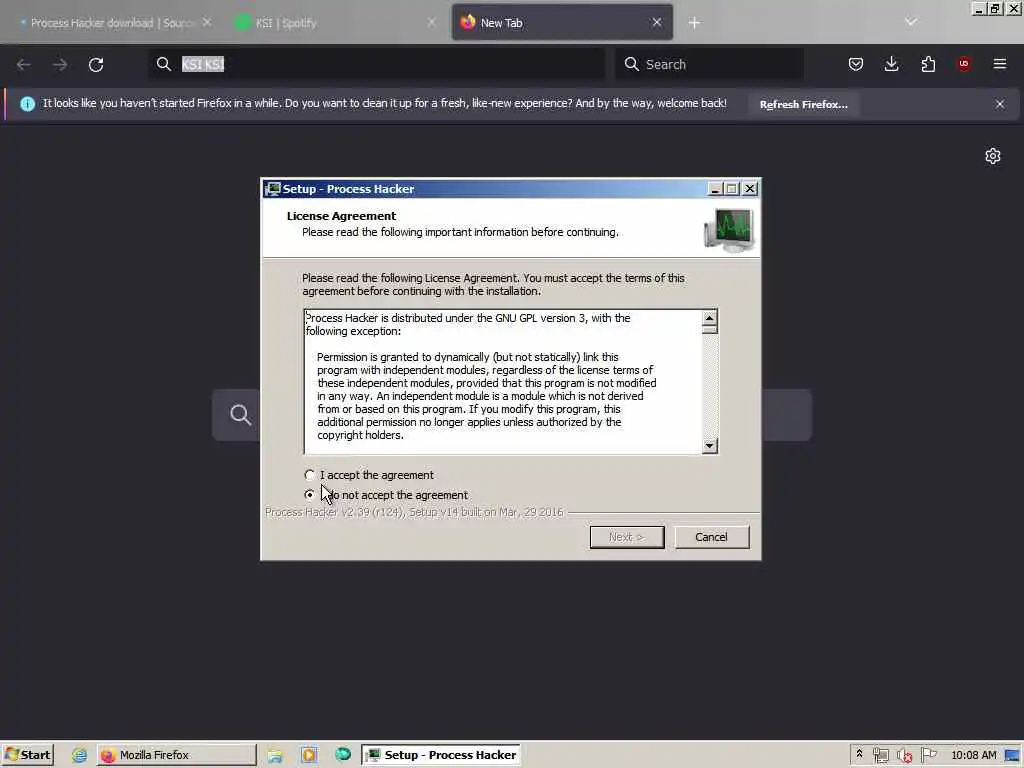Click the Spotify favicon on KSI tab

(243, 22)
